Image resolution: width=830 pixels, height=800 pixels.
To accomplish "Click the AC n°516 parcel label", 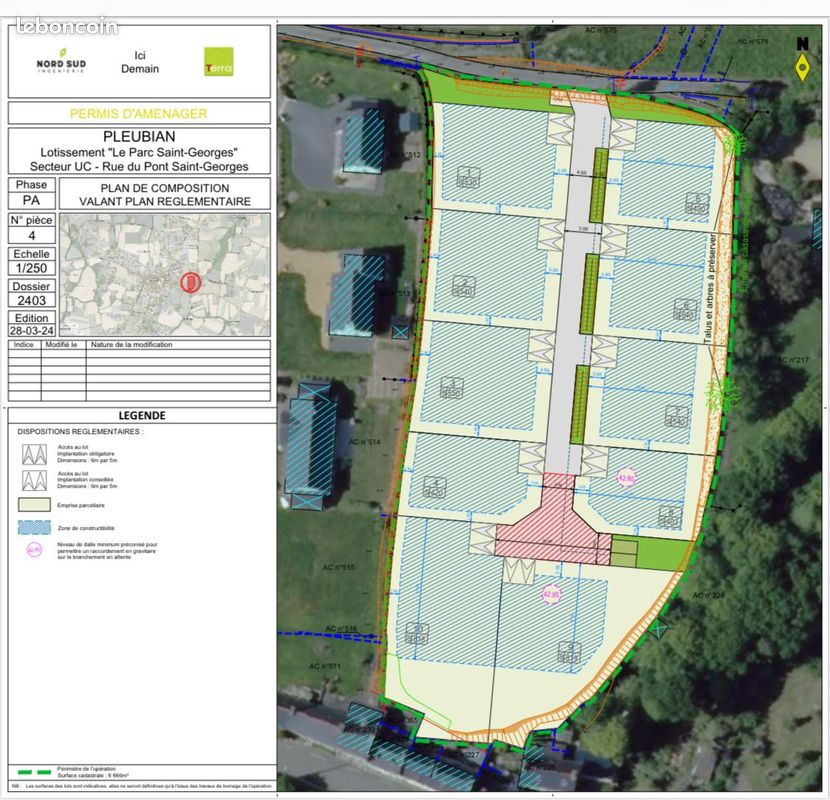I will pos(341,628).
